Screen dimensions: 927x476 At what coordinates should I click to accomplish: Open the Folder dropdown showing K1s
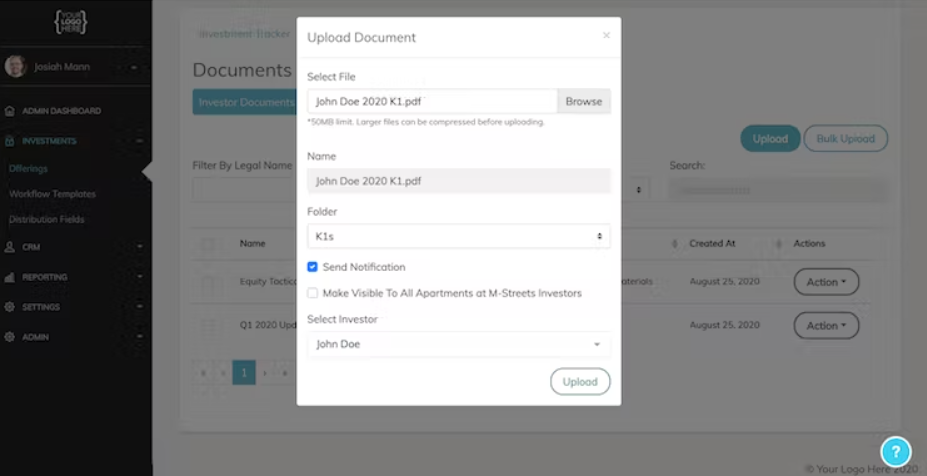(x=458, y=236)
